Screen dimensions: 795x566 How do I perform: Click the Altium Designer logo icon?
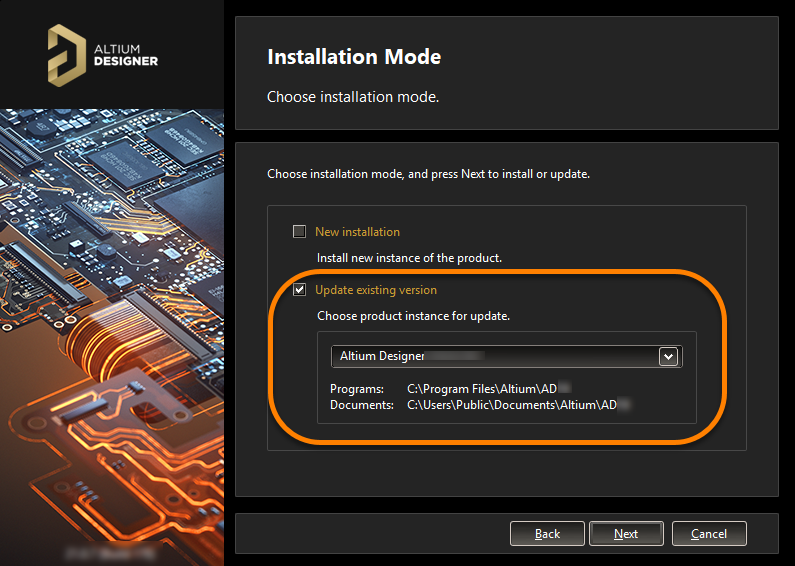tap(66, 53)
